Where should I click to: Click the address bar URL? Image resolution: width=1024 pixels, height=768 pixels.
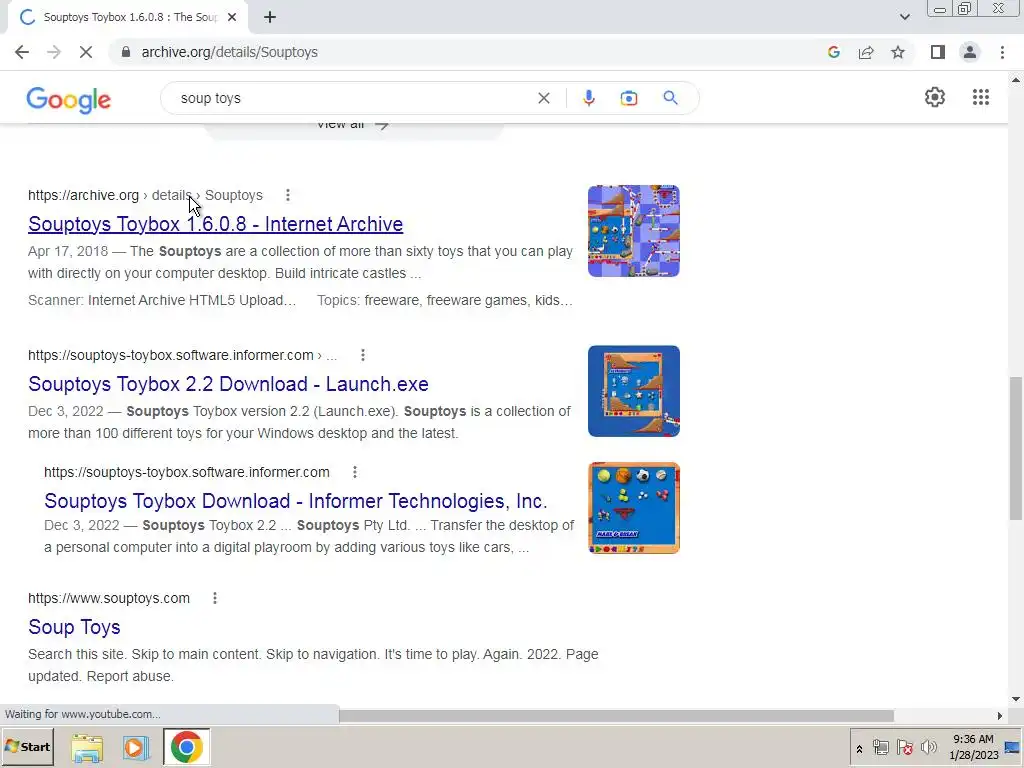coord(229,52)
